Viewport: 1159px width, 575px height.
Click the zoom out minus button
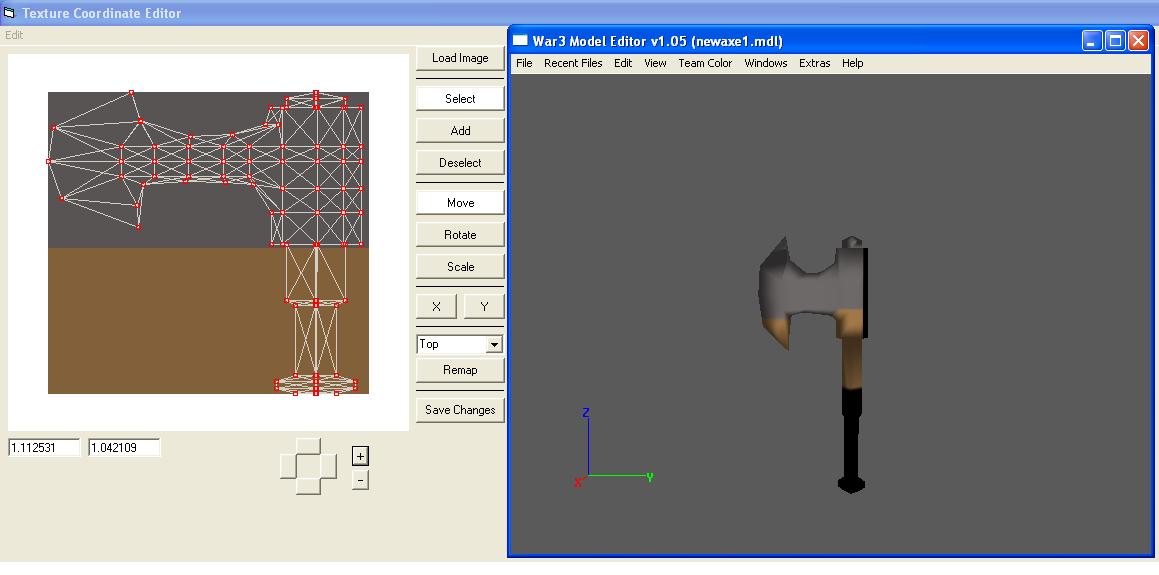360,480
